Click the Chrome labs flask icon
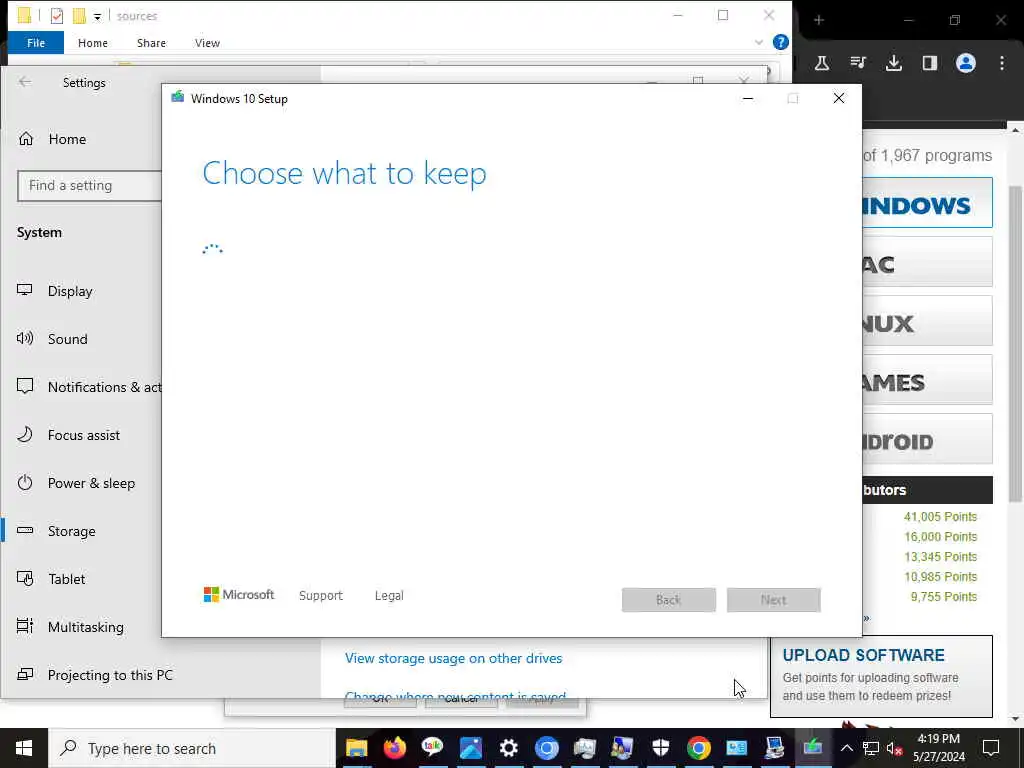 [x=822, y=63]
